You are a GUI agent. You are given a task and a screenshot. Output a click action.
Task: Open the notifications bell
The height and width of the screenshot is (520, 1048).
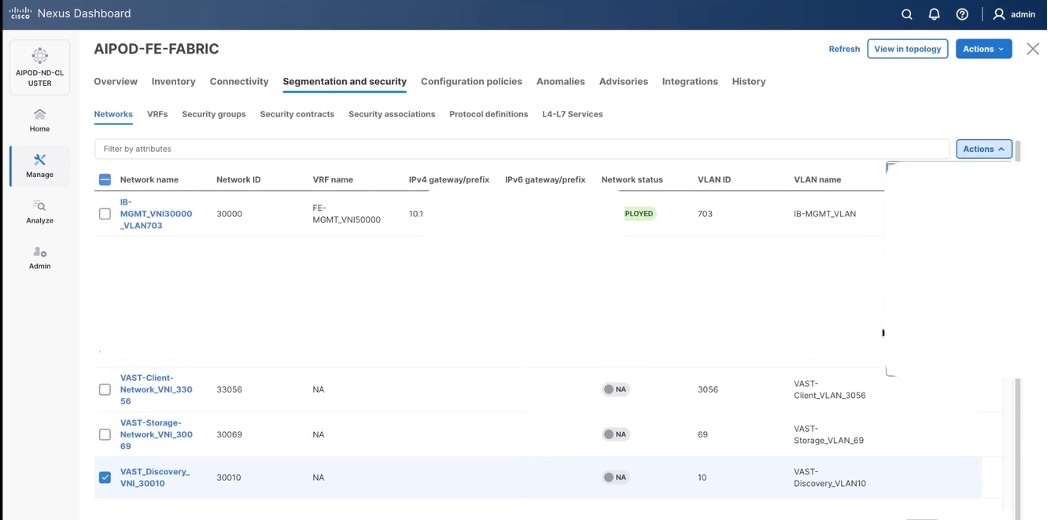934,14
